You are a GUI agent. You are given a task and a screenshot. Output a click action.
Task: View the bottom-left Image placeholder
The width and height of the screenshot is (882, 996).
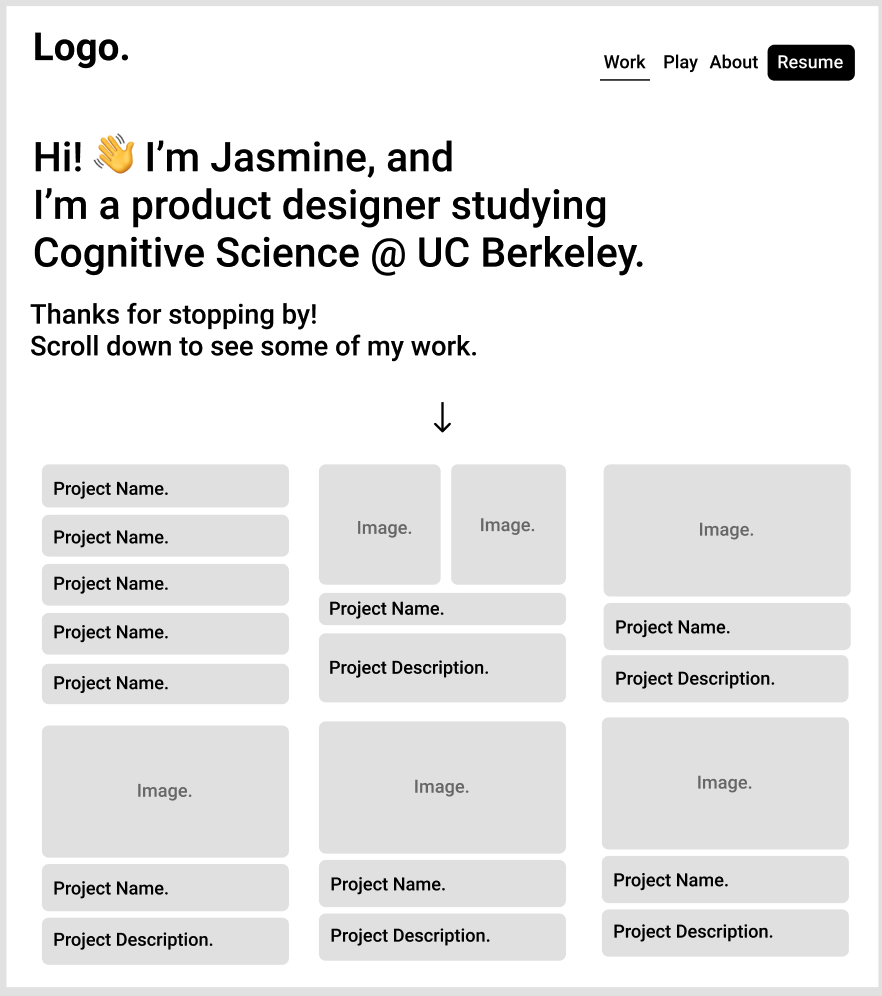(x=165, y=791)
